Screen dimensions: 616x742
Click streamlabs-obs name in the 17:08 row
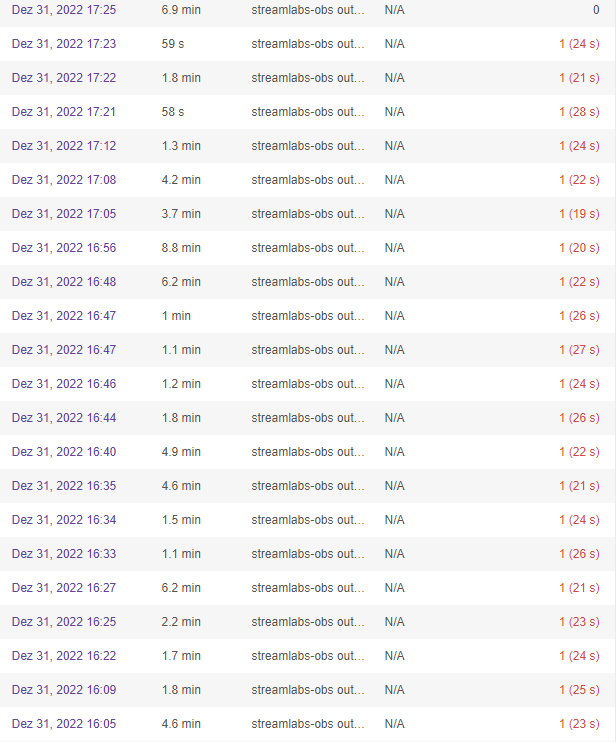click(x=308, y=180)
